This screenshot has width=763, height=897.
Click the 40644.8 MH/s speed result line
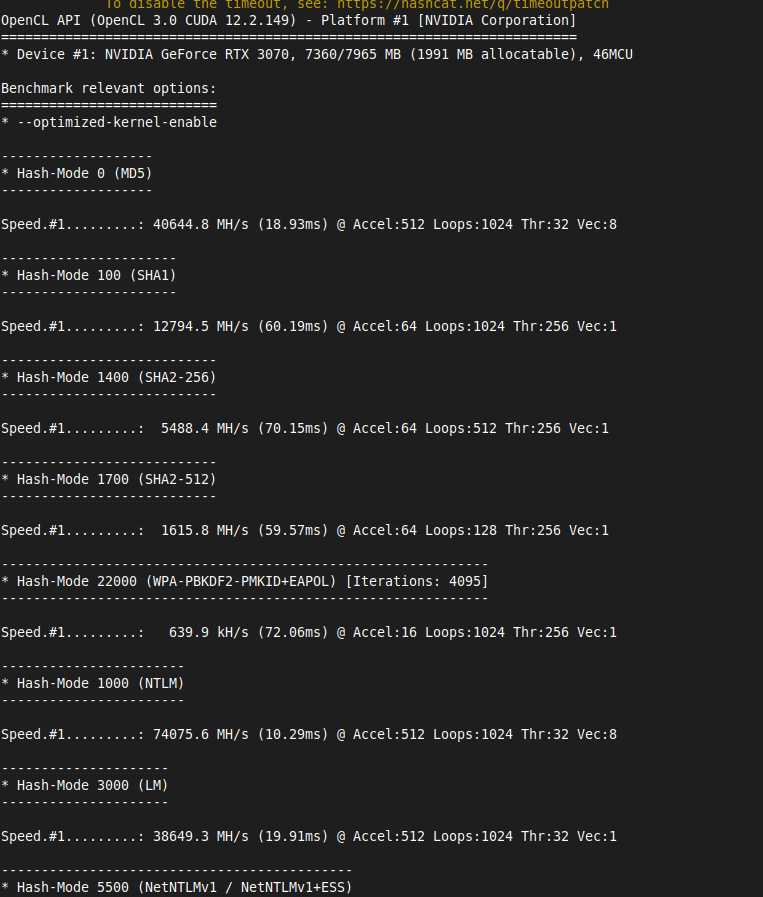308,224
